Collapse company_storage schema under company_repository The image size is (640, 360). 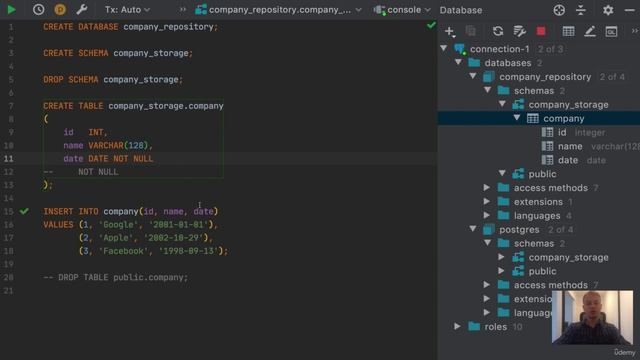tap(502, 104)
